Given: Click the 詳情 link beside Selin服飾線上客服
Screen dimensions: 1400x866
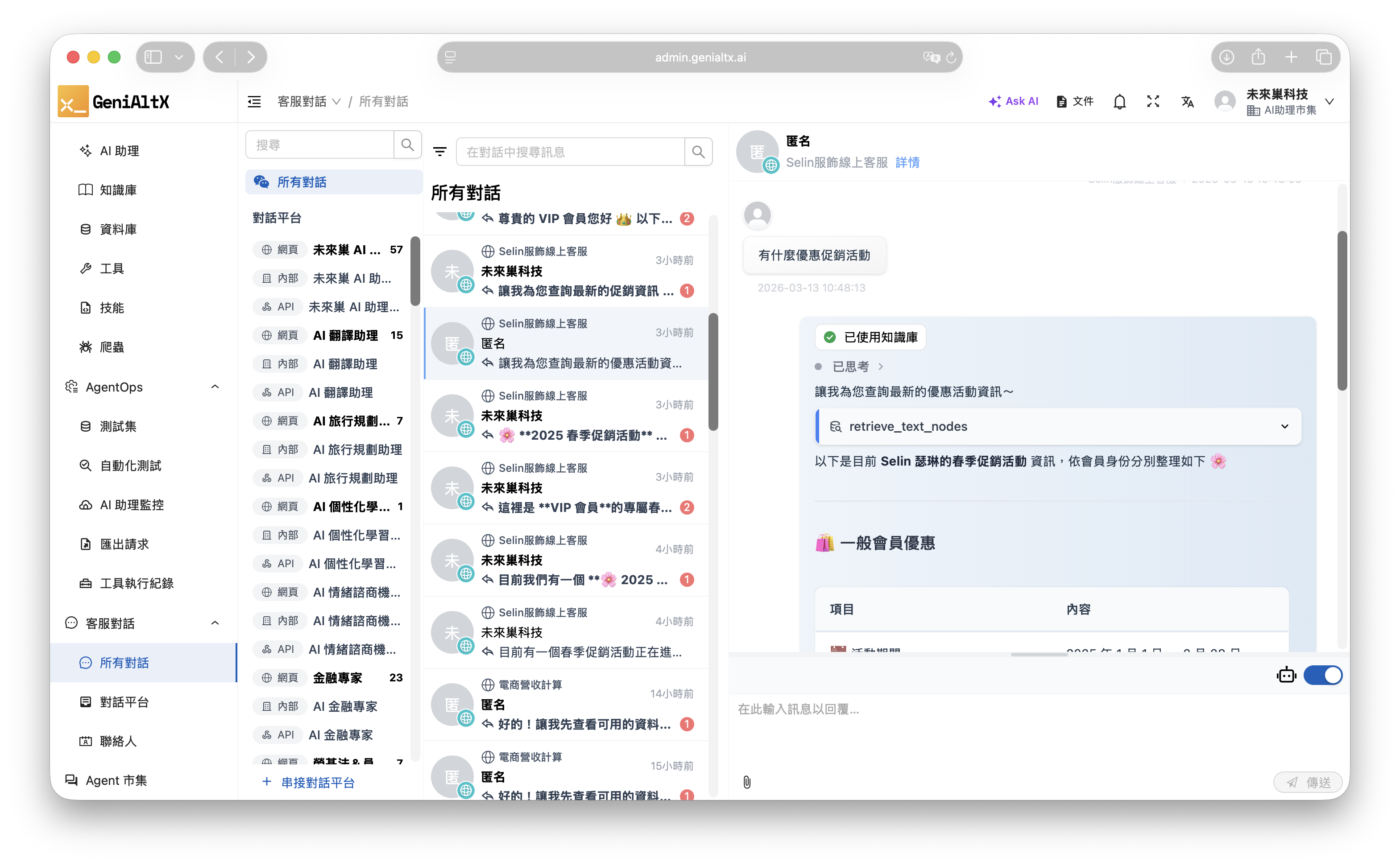Looking at the screenshot, I should 907,163.
